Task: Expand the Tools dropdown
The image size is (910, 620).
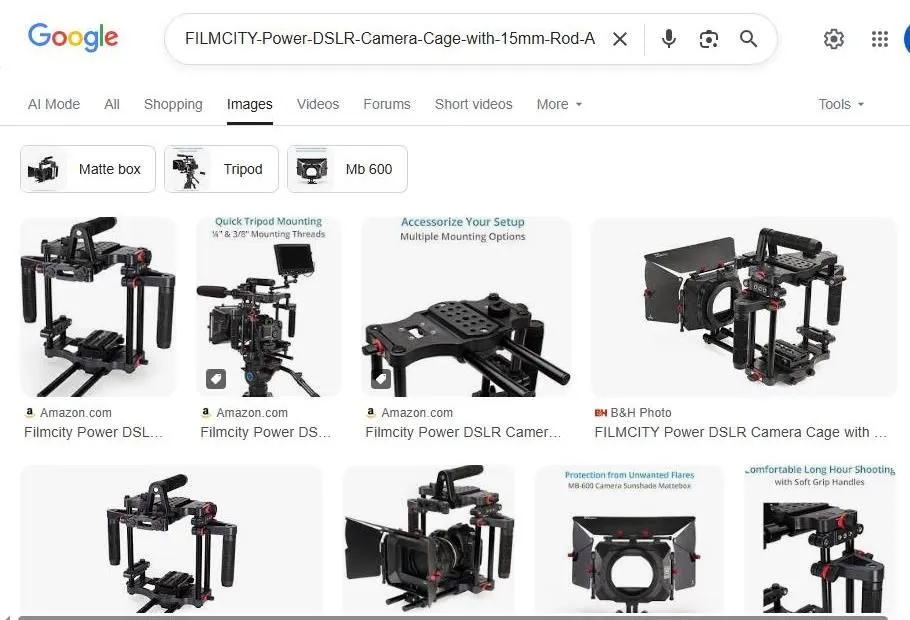Action: 841,104
